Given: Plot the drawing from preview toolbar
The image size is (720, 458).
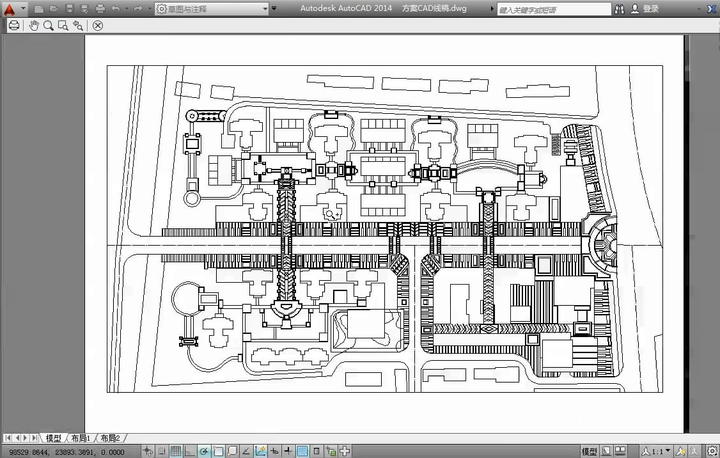Looking at the screenshot, I should pyautogui.click(x=14, y=26).
